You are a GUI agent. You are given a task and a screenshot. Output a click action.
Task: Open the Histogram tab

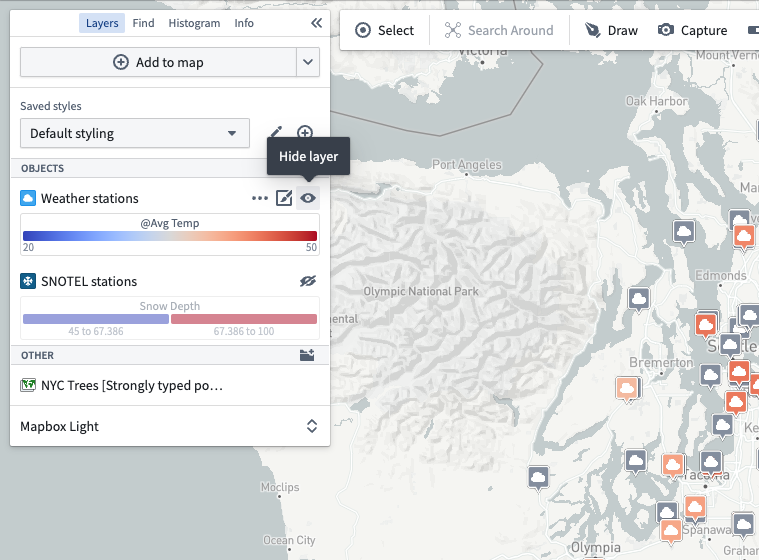click(194, 23)
